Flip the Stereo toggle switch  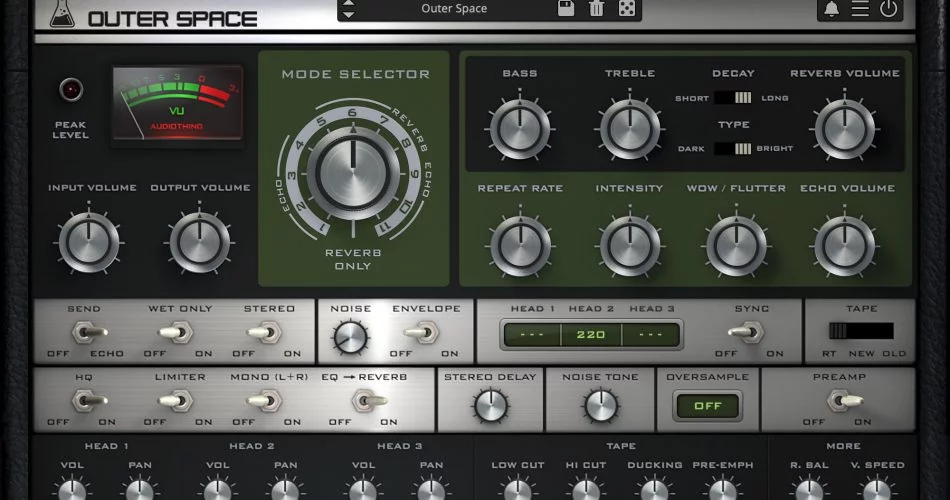[x=265, y=332]
